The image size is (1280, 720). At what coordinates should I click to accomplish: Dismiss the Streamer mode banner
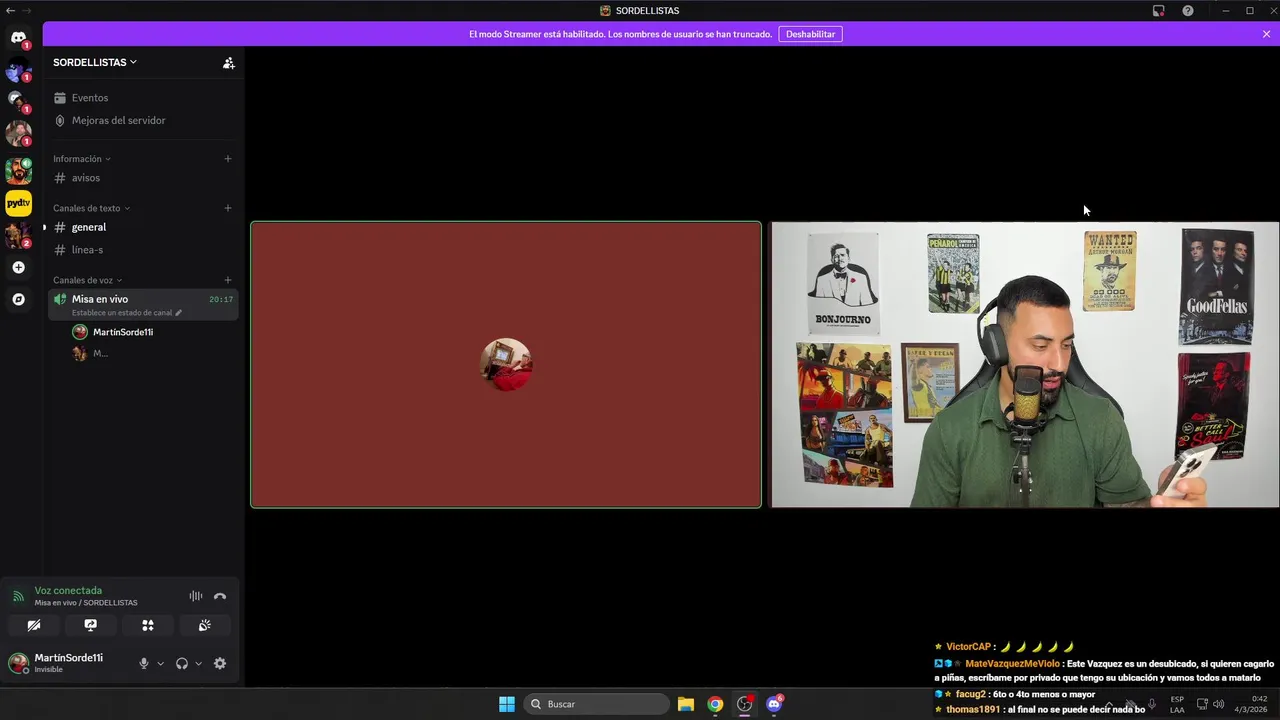tap(1266, 34)
